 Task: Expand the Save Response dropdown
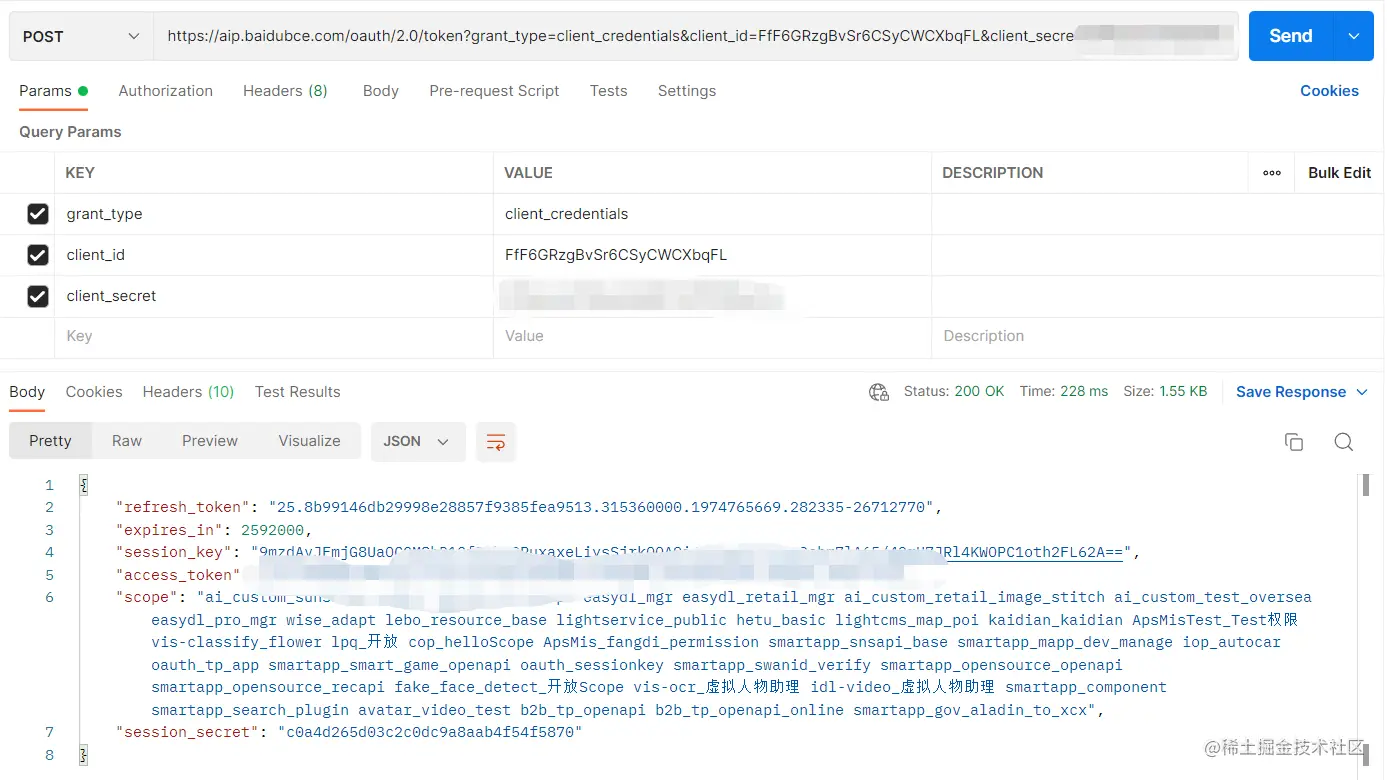point(1362,392)
